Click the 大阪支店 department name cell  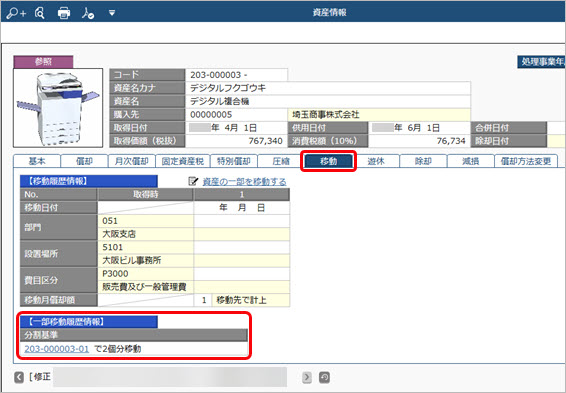coord(145,234)
